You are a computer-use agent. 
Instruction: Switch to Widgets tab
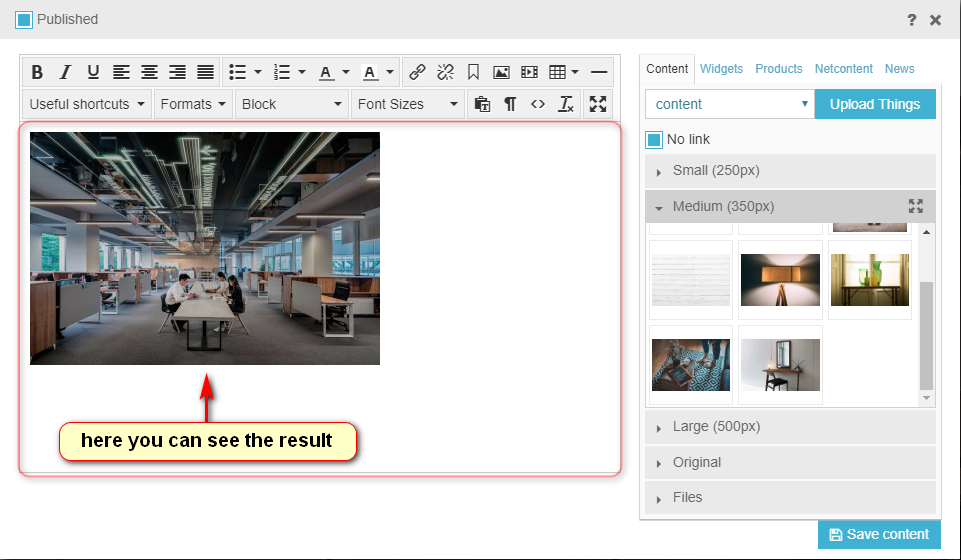tap(721, 69)
